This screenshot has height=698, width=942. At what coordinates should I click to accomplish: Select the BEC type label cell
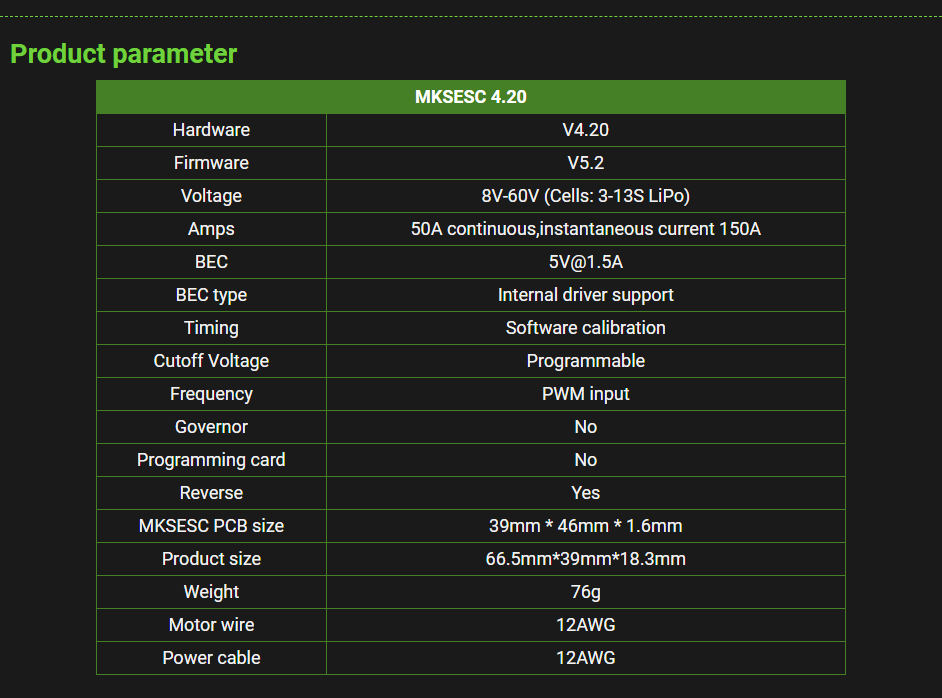(x=211, y=295)
